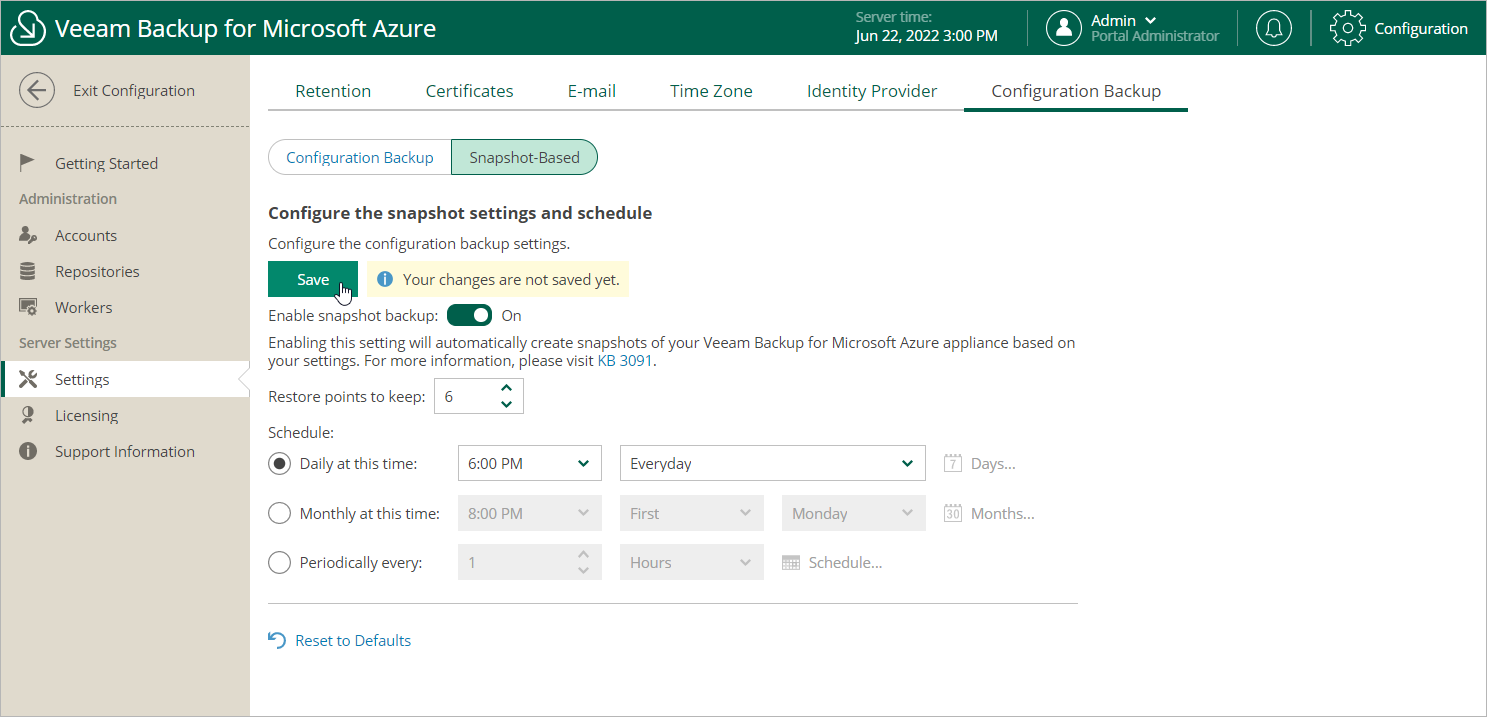Choose the Periodically every radio option

280,563
